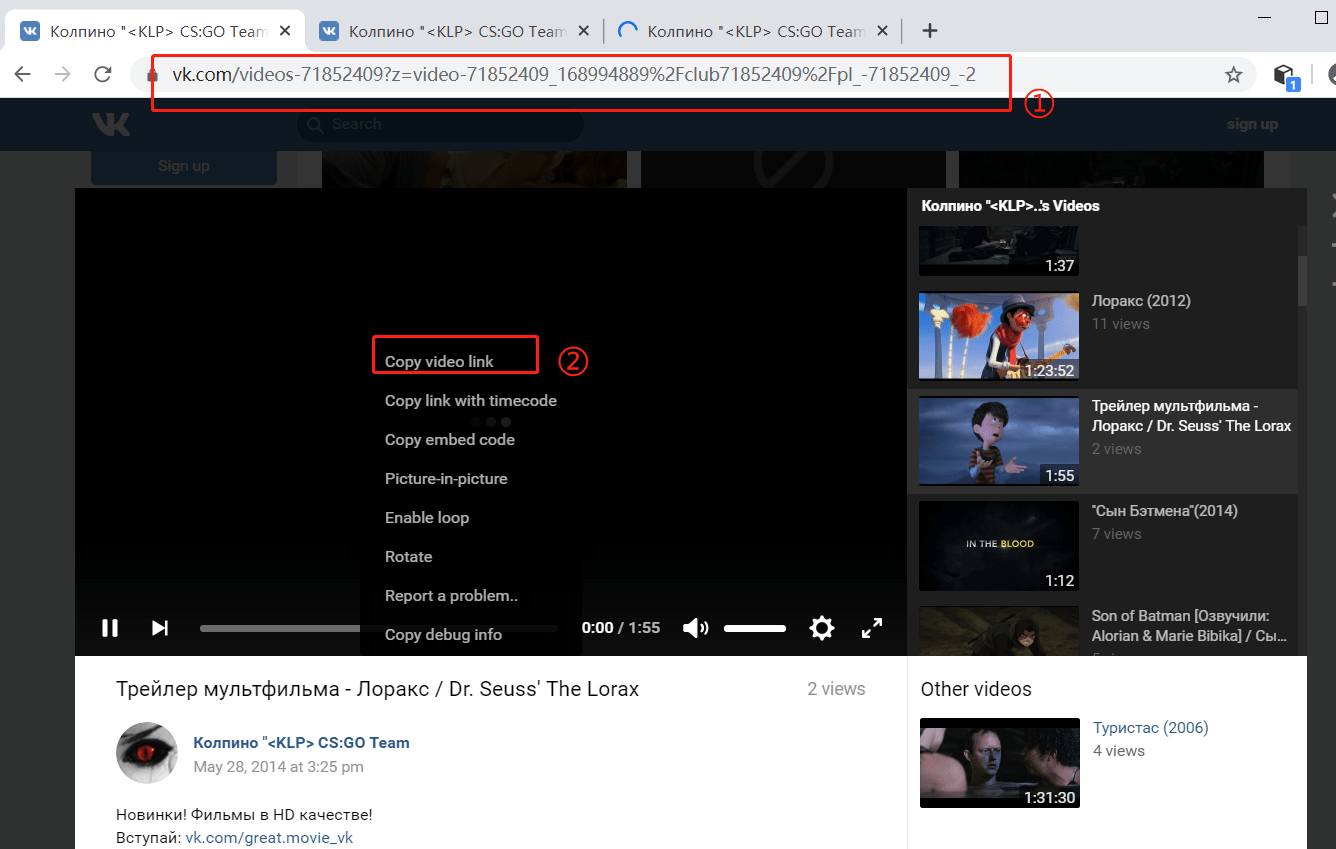Open the Туристас video thumbnail
Image resolution: width=1336 pixels, height=849 pixels.
tap(999, 763)
